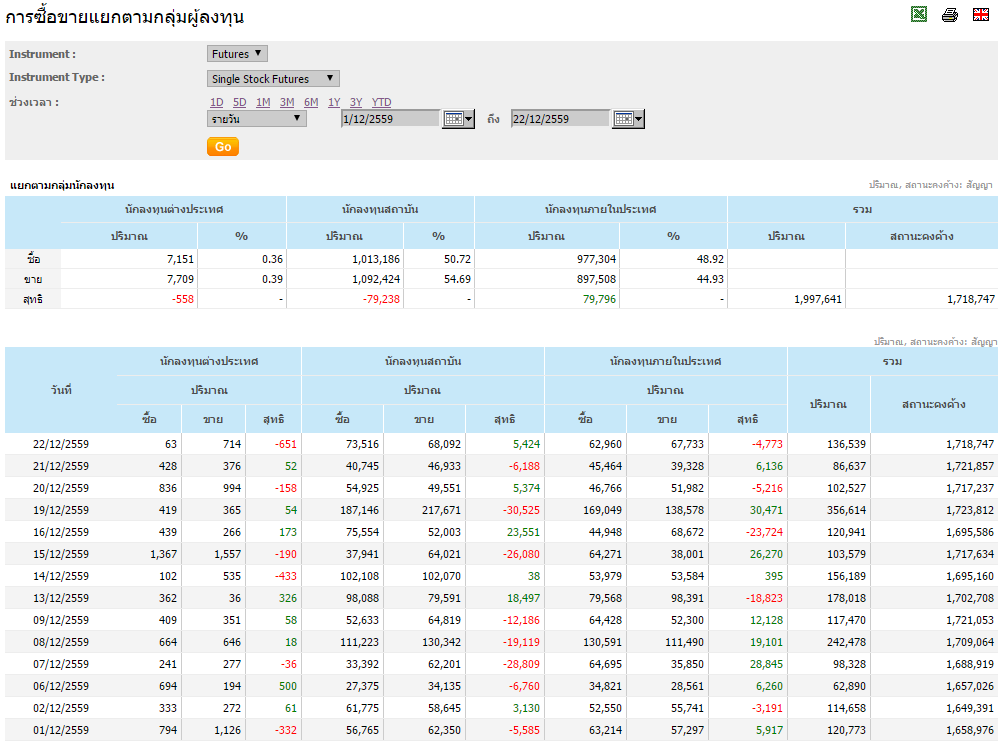Open the start date calendar picker
Viewport: 1007px width, 744px height.
(x=458, y=119)
